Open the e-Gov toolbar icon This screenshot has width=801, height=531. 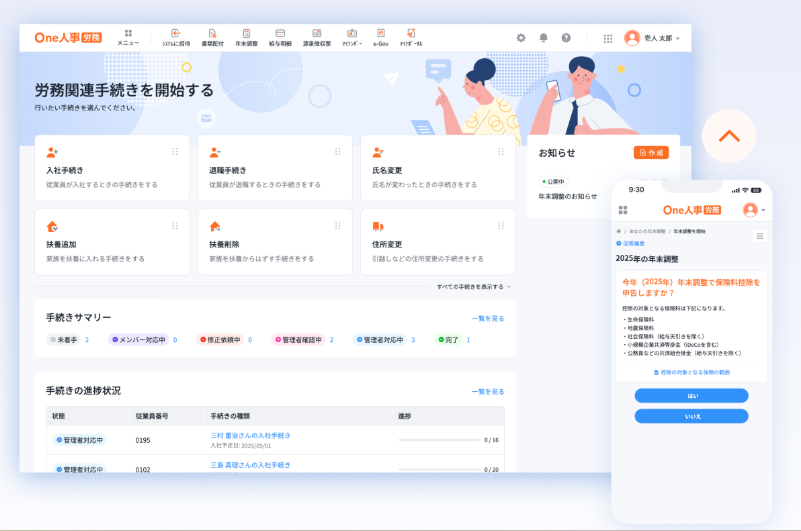click(381, 38)
